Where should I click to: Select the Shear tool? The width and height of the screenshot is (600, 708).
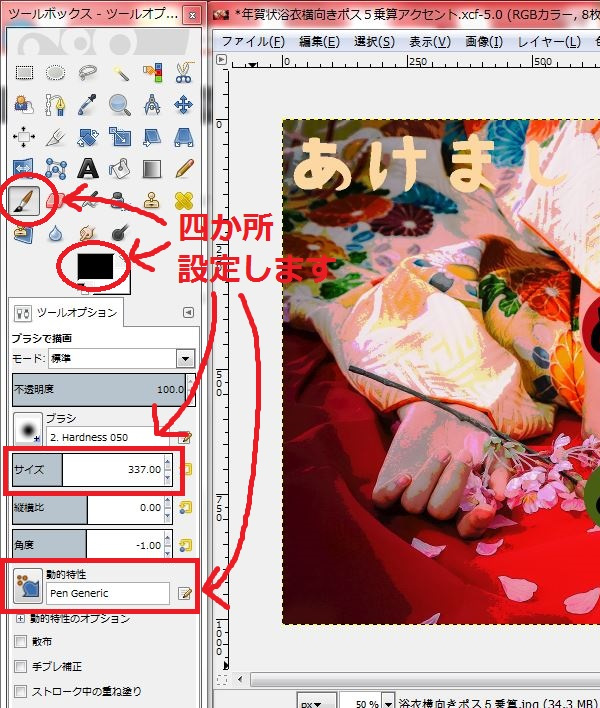[x=152, y=137]
